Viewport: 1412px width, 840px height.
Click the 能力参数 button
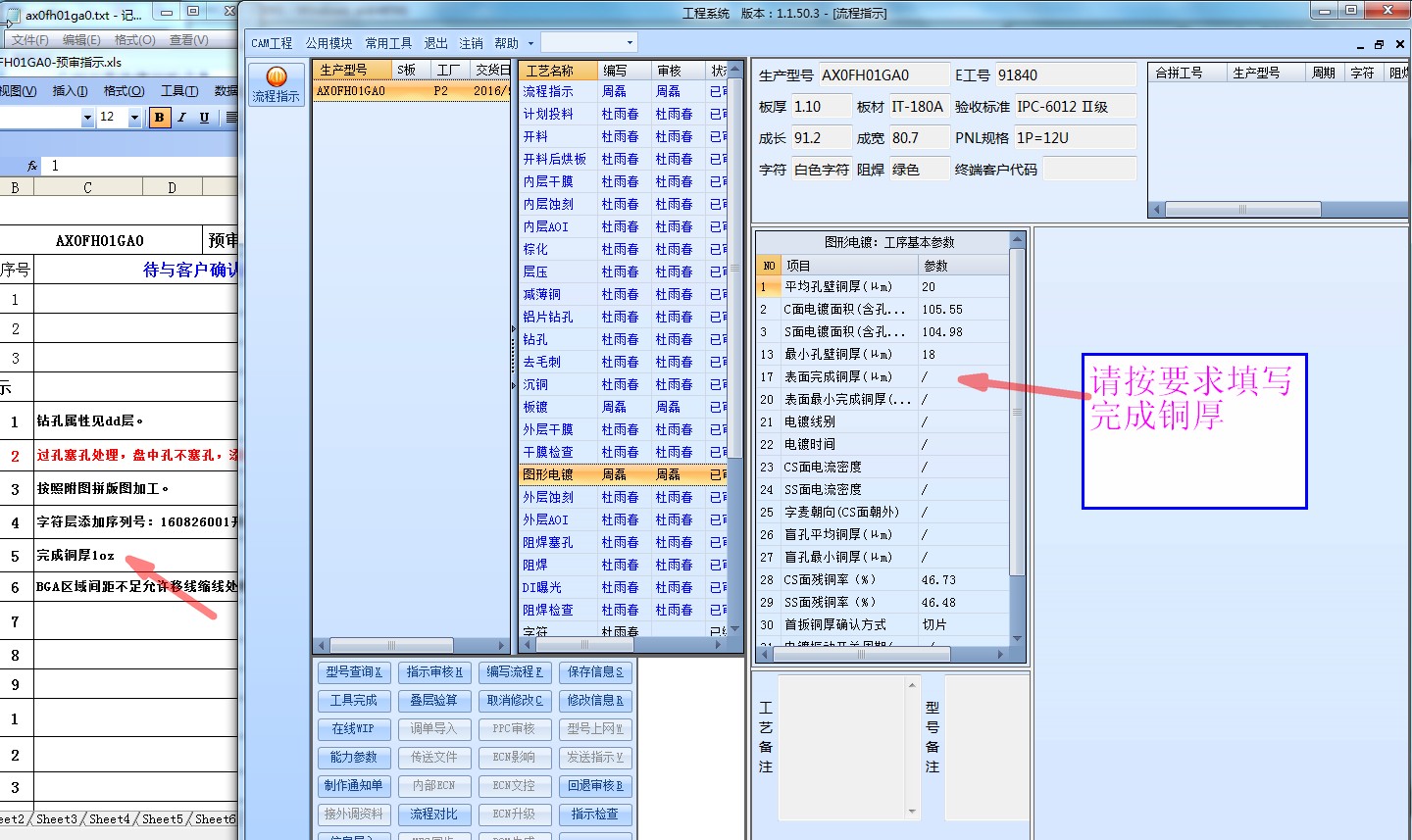(x=354, y=758)
